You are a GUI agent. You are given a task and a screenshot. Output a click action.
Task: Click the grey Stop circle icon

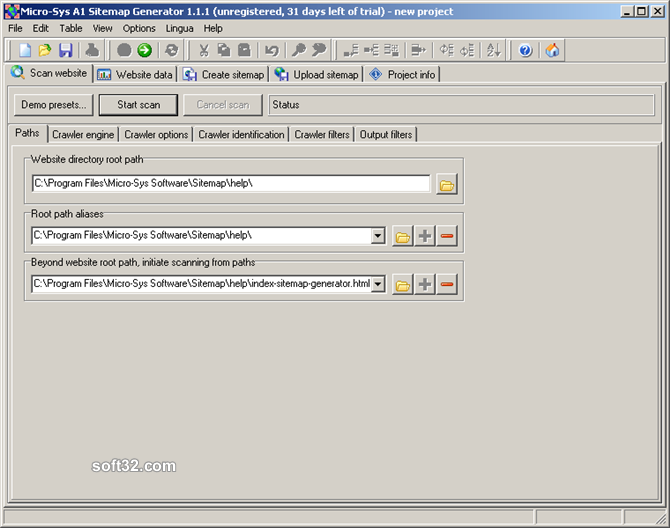tap(124, 50)
